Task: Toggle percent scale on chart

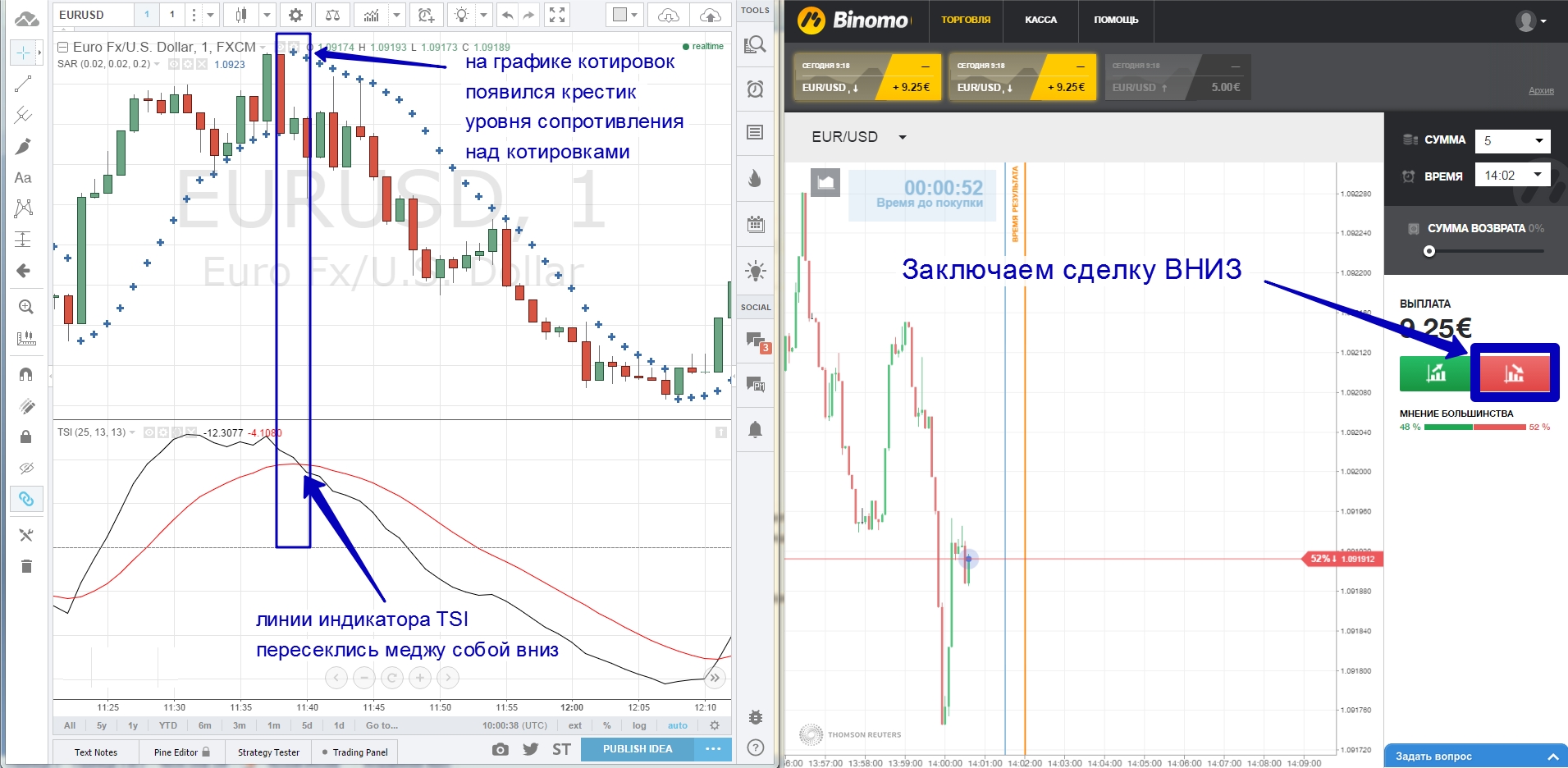Action: coord(607,725)
